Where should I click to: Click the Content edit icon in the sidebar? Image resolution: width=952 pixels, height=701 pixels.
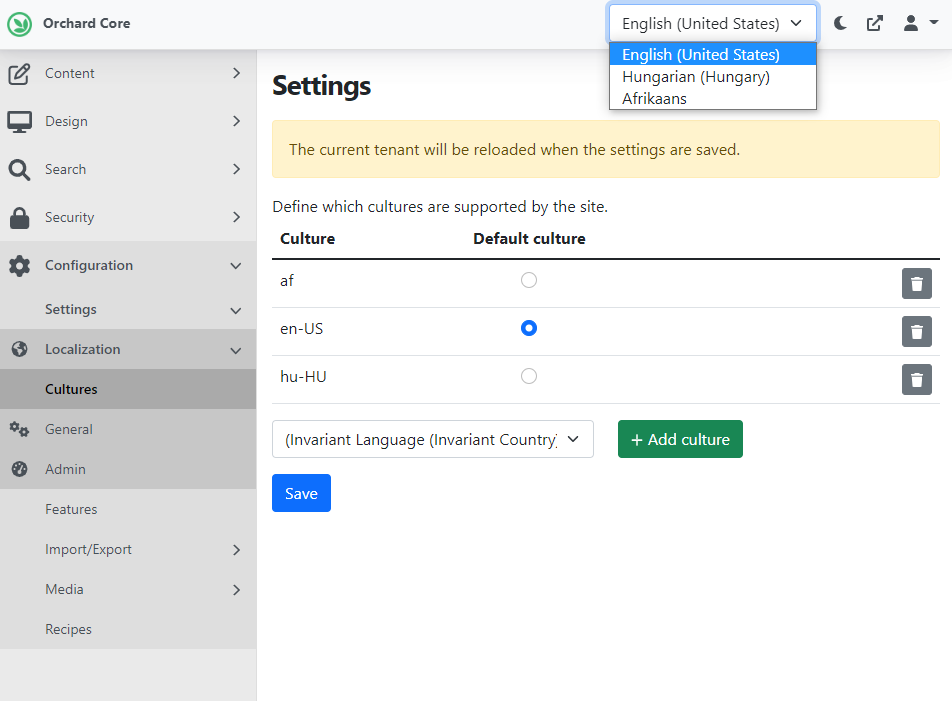19,73
